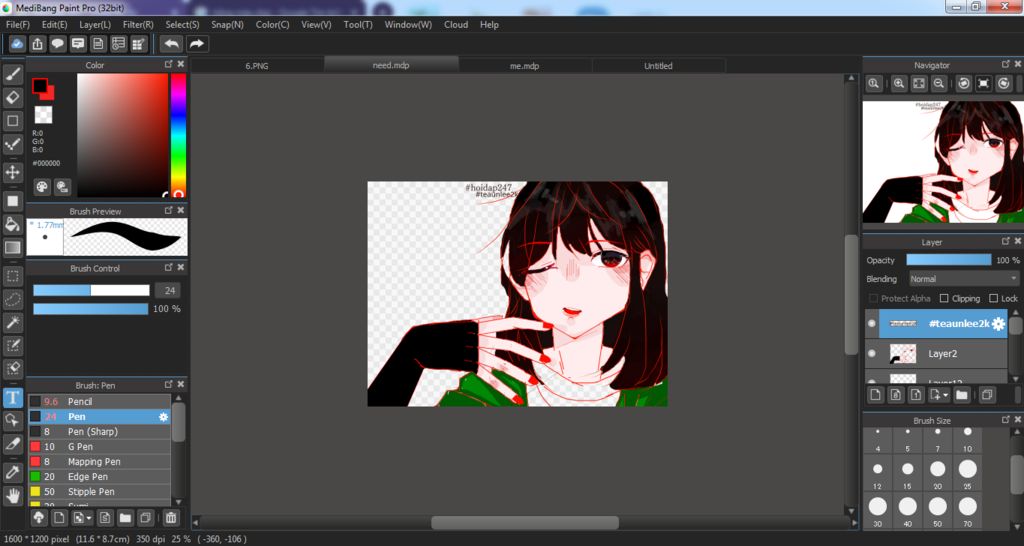Image resolution: width=1024 pixels, height=546 pixels.
Task: Select the Pencil brush
Action: click(99, 402)
